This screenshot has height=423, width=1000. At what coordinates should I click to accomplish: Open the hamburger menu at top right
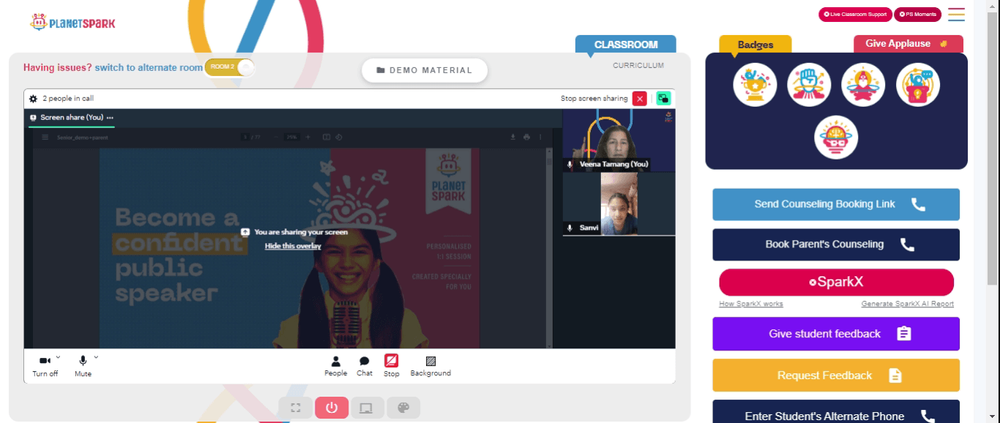[x=957, y=14]
